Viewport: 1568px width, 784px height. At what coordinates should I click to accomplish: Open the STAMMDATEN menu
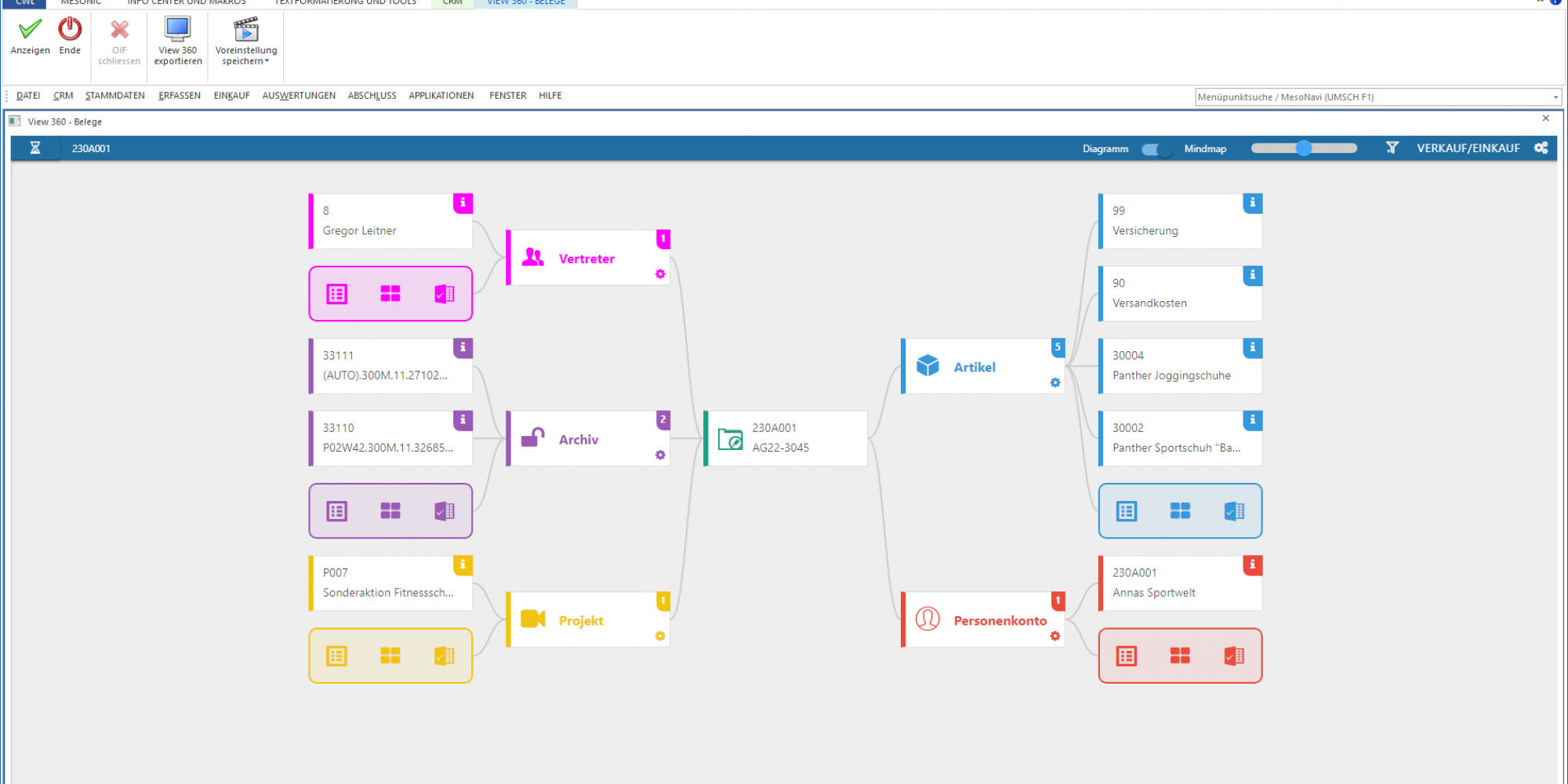point(115,96)
